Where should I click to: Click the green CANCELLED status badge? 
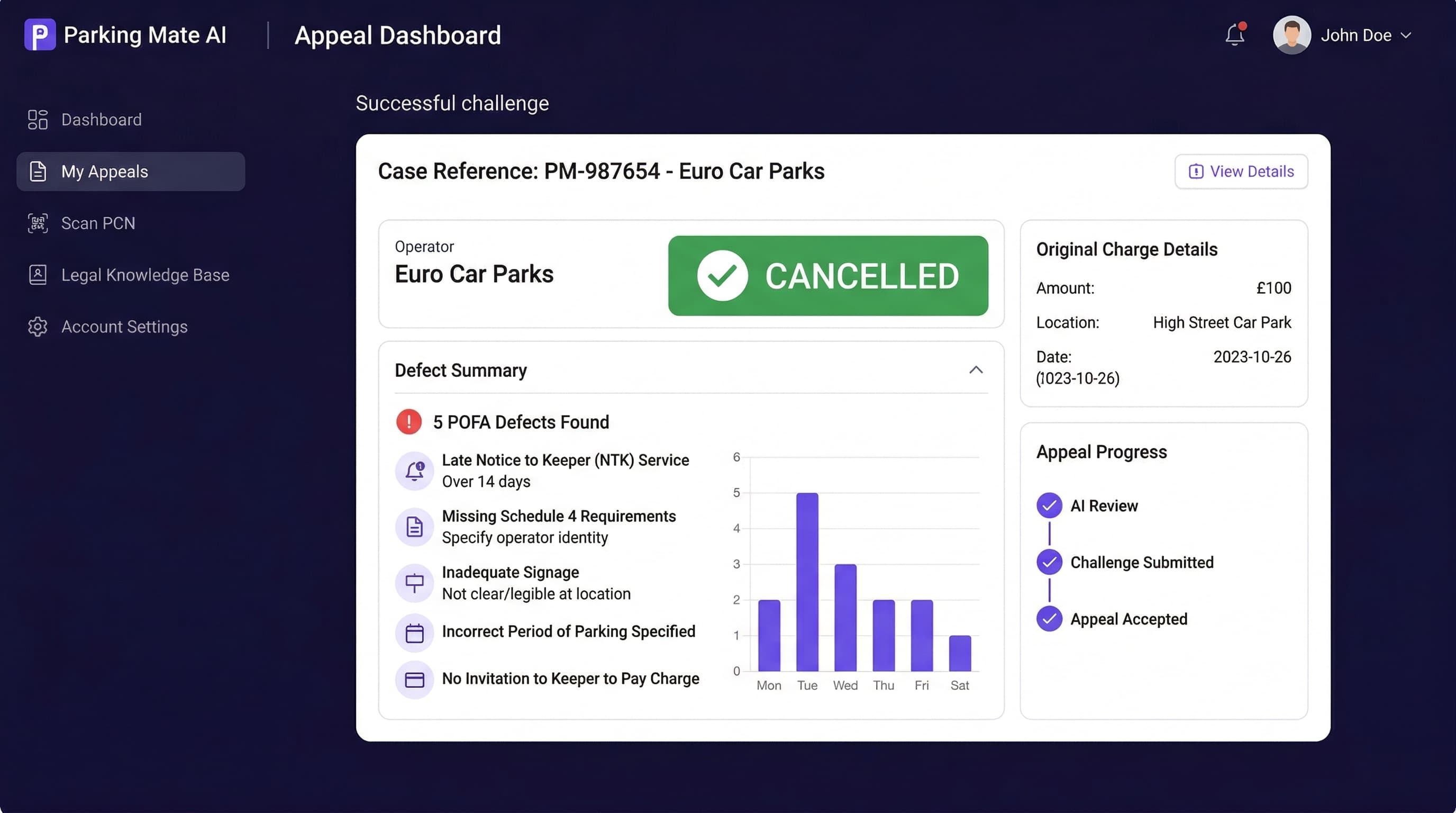click(x=827, y=275)
